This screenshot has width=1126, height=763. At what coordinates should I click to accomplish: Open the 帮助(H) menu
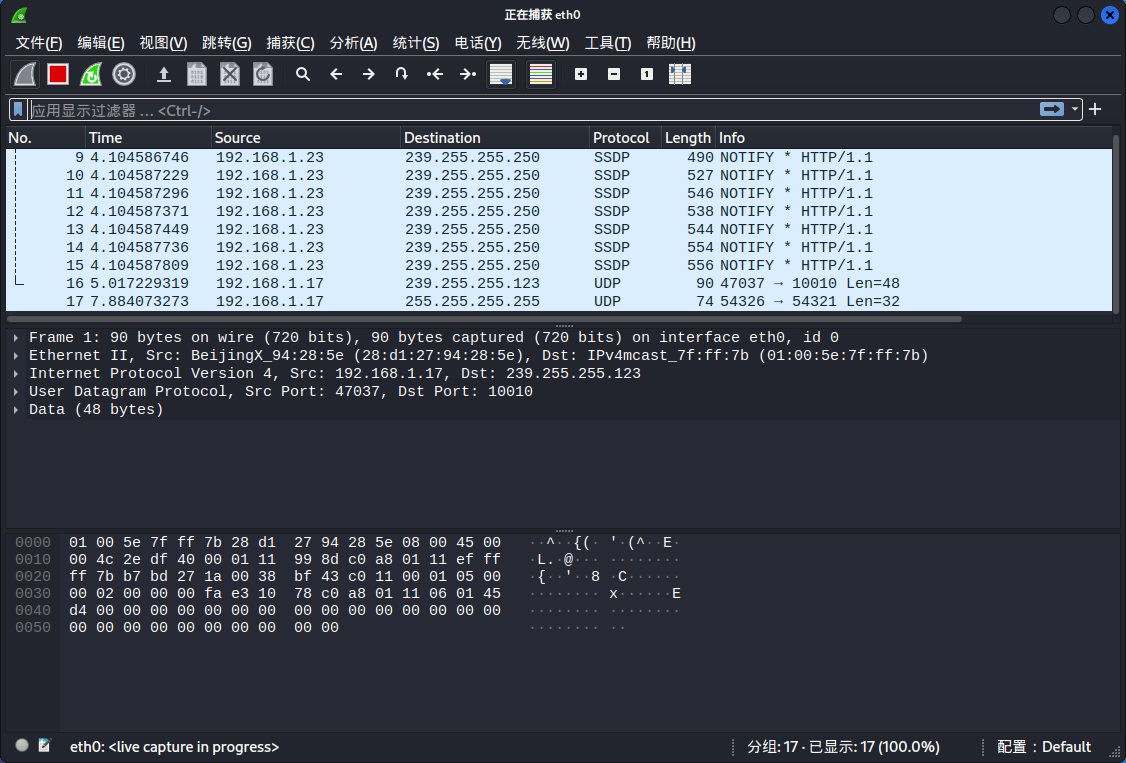click(x=671, y=43)
